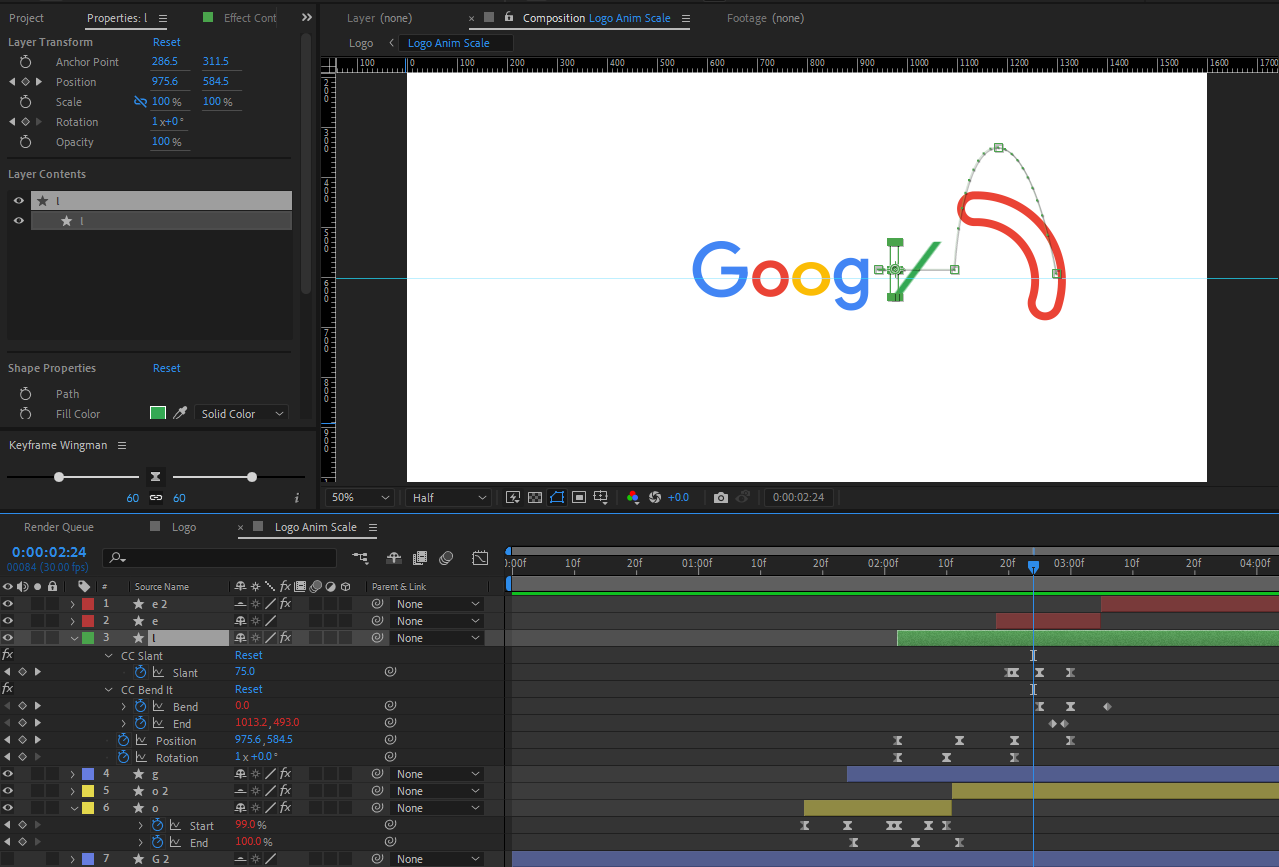Open Show Channel and color management icon
This screenshot has width=1279, height=867.
633,497
